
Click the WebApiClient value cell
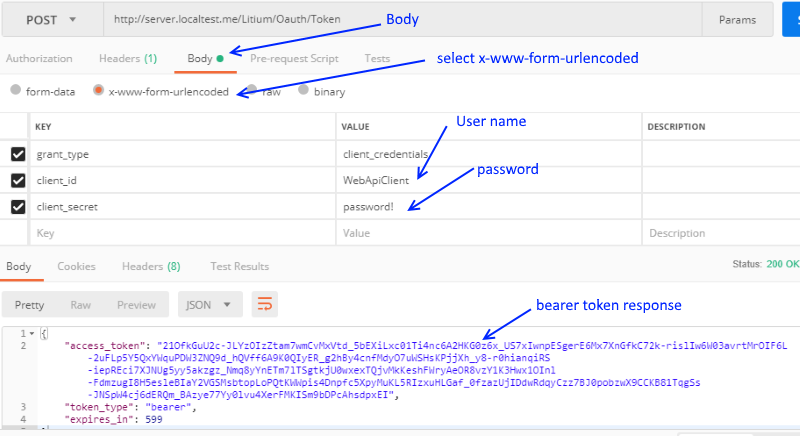click(489, 181)
